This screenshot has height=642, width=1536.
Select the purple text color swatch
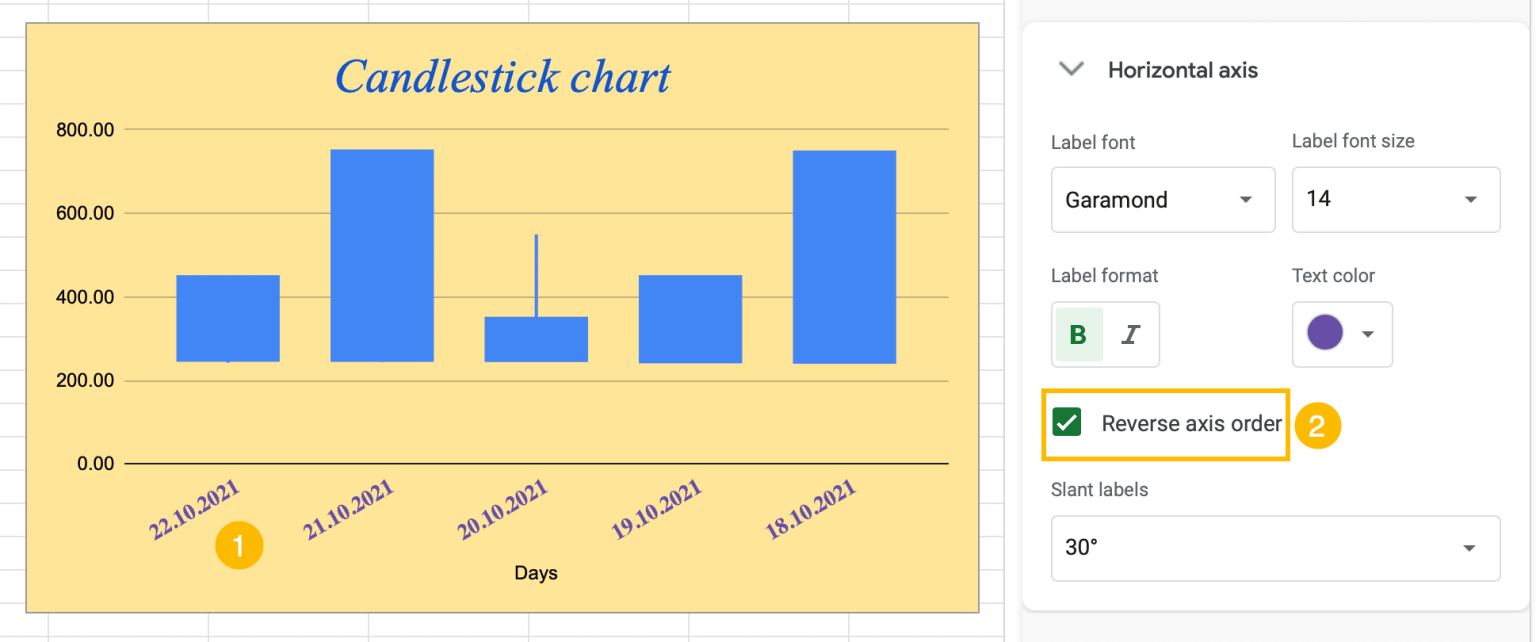[x=1325, y=334]
